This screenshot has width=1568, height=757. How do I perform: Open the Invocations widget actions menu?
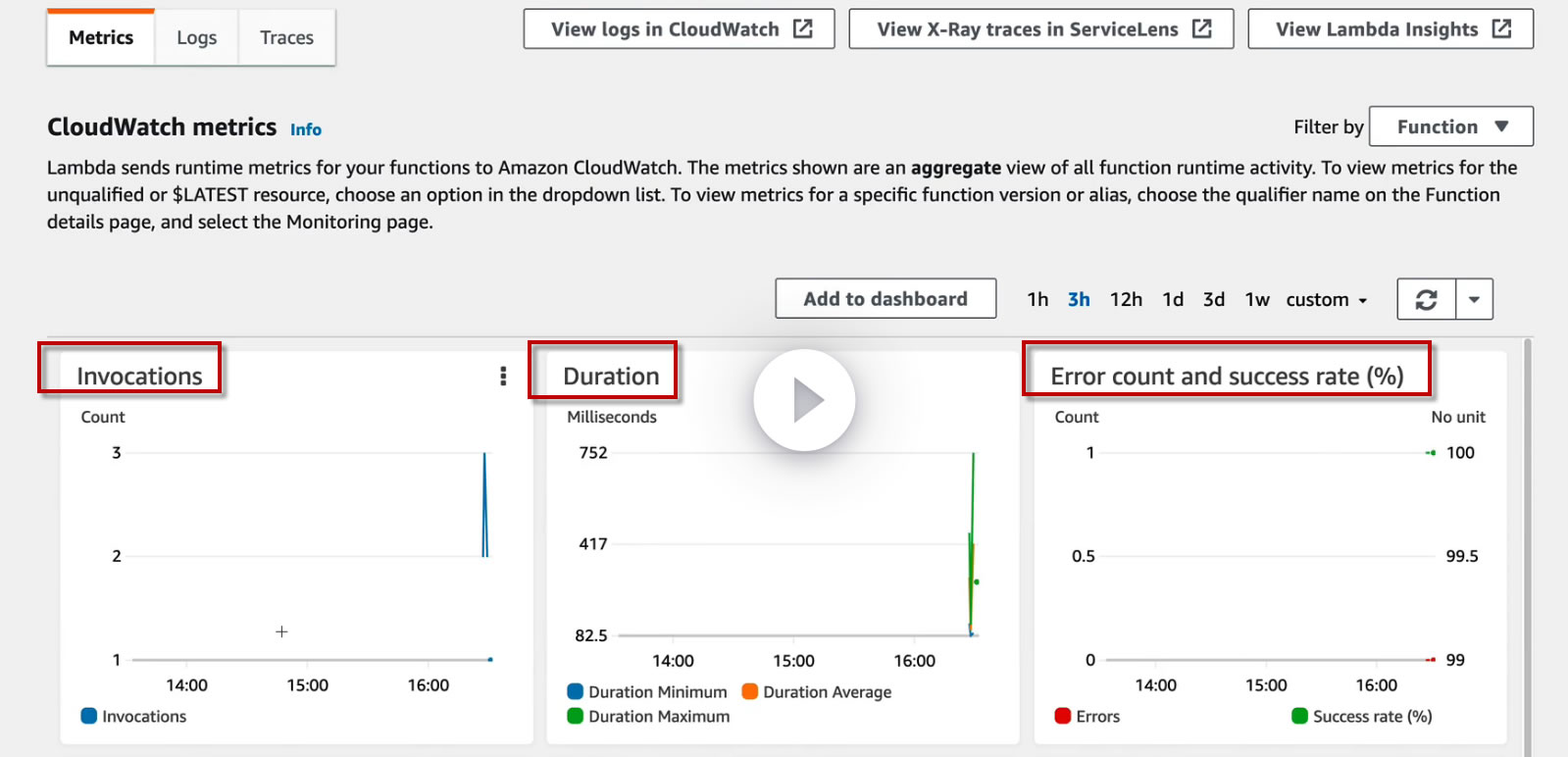click(x=503, y=377)
